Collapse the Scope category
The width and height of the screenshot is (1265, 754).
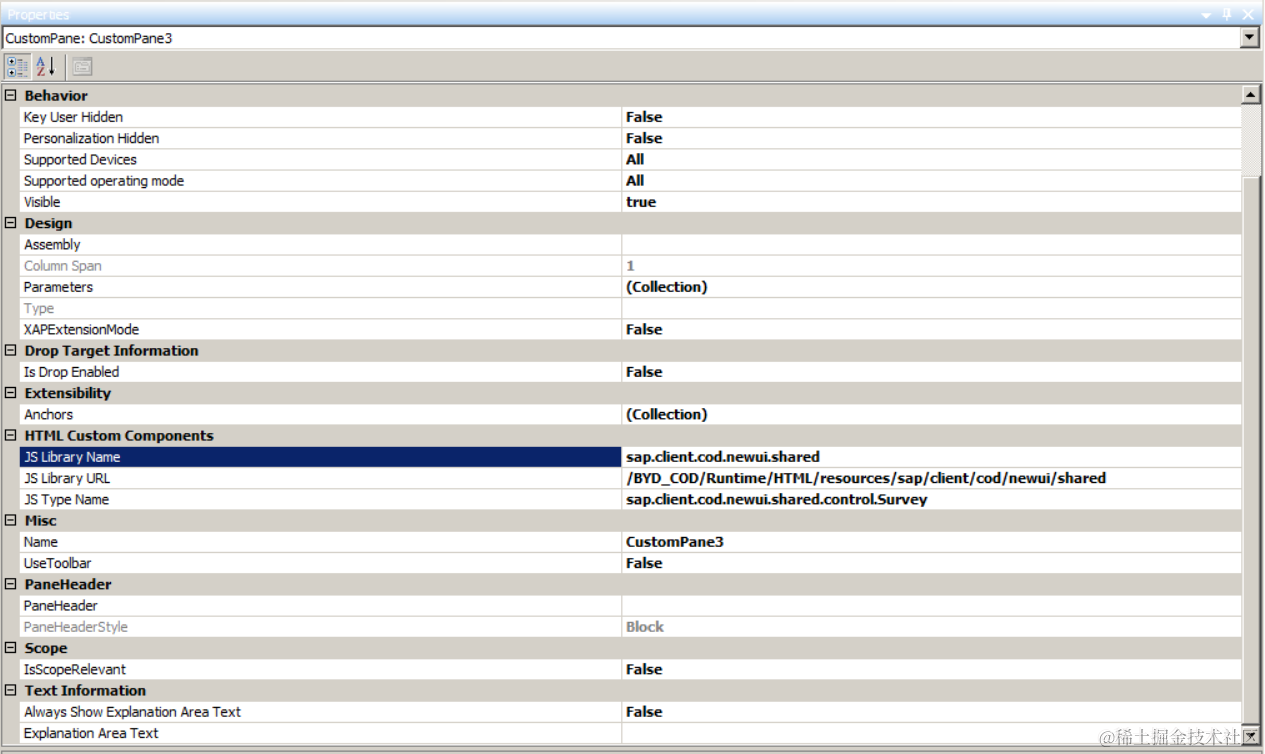12,648
